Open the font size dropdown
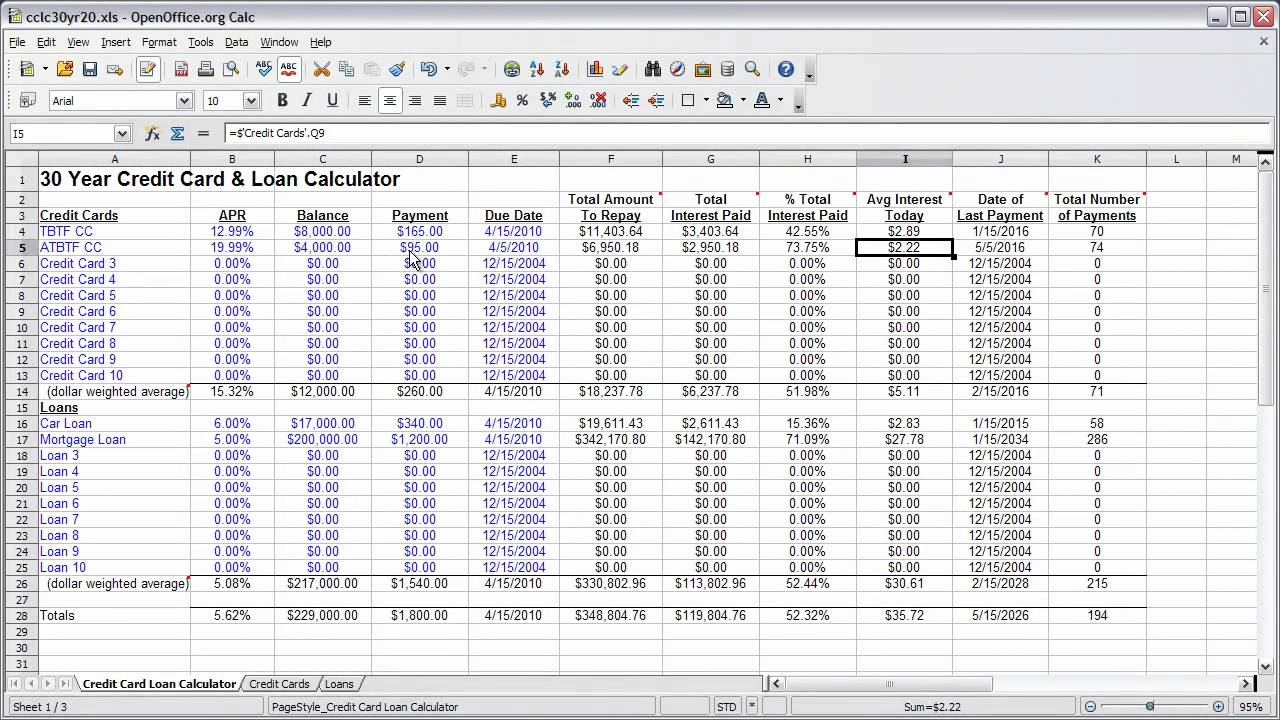Screen dimensions: 1280x720 (x=251, y=100)
